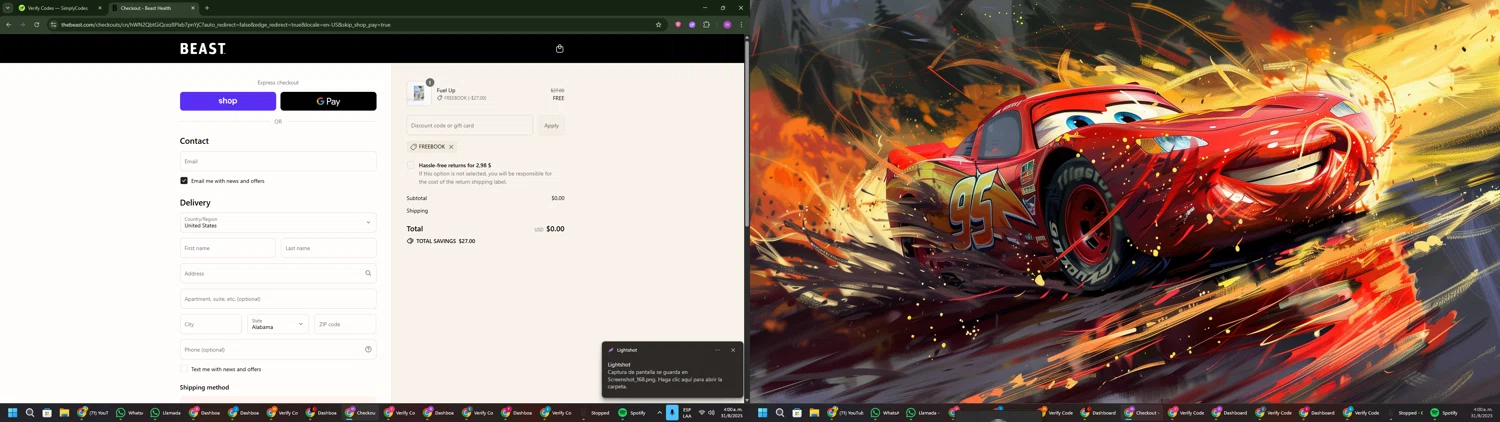Check Hassle-free returns option
Image resolution: width=1500 pixels, height=422 pixels.
411,166
